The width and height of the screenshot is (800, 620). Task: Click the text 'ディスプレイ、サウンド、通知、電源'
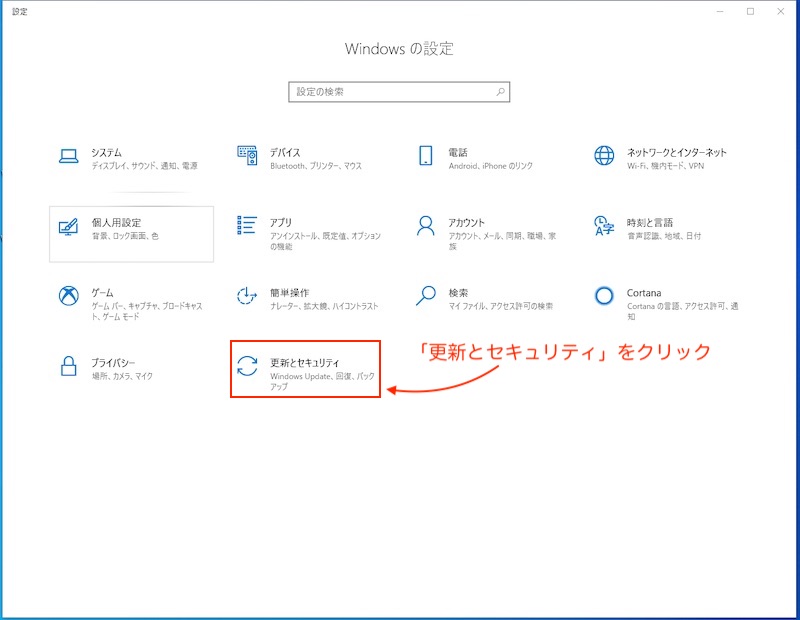click(x=144, y=166)
